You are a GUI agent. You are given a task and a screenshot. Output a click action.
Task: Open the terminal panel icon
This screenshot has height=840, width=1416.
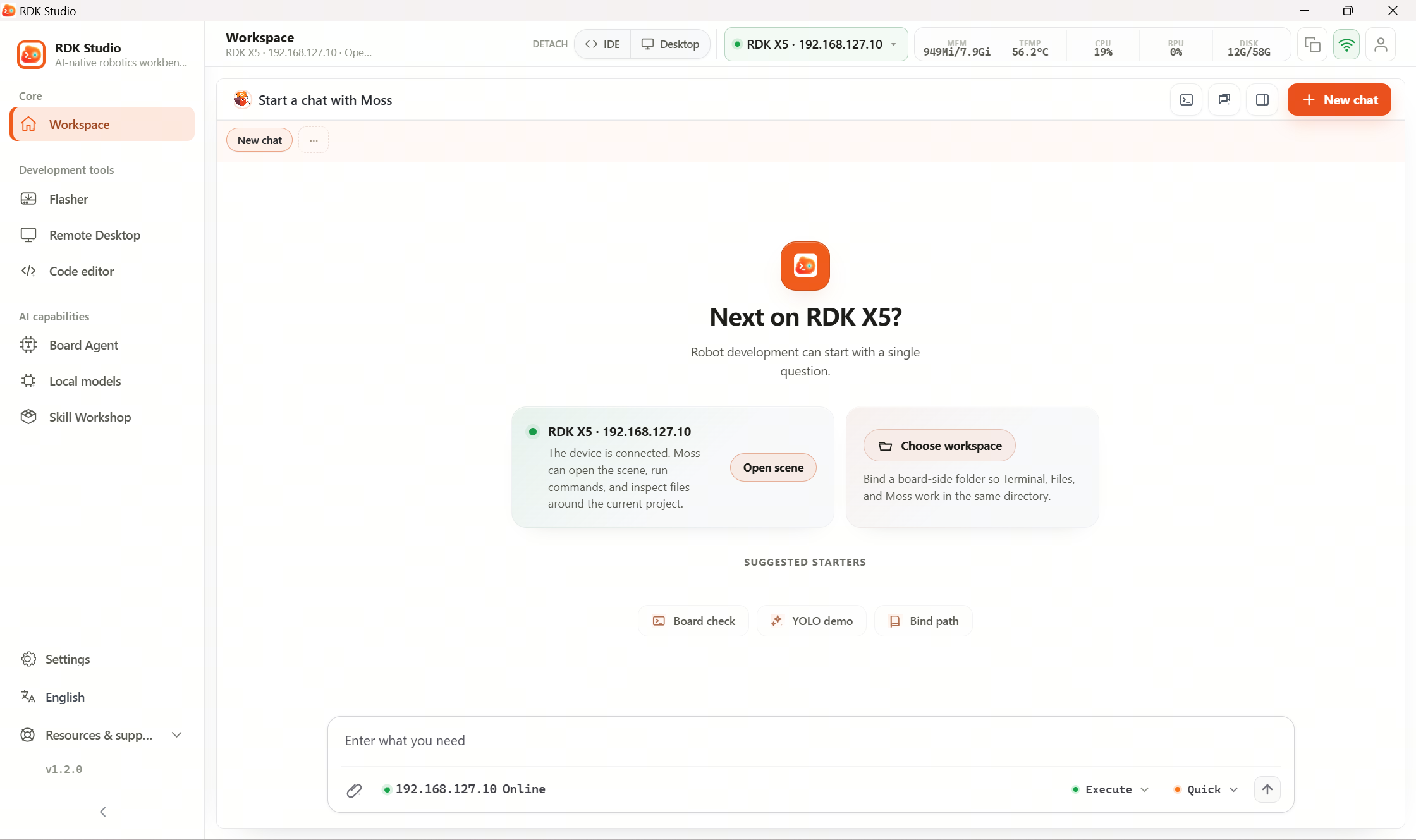(x=1187, y=100)
